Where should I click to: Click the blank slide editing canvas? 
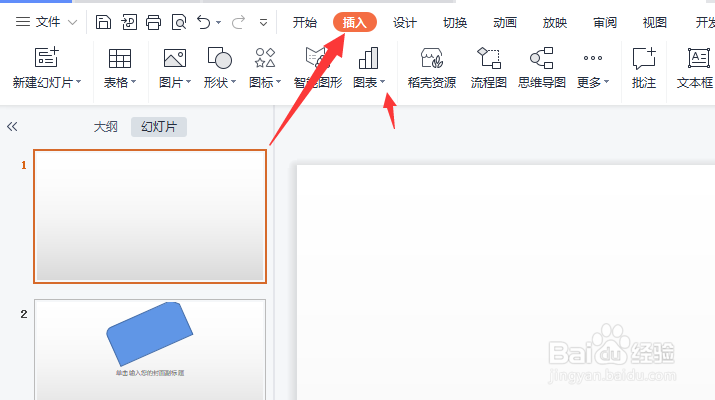[x=506, y=282]
